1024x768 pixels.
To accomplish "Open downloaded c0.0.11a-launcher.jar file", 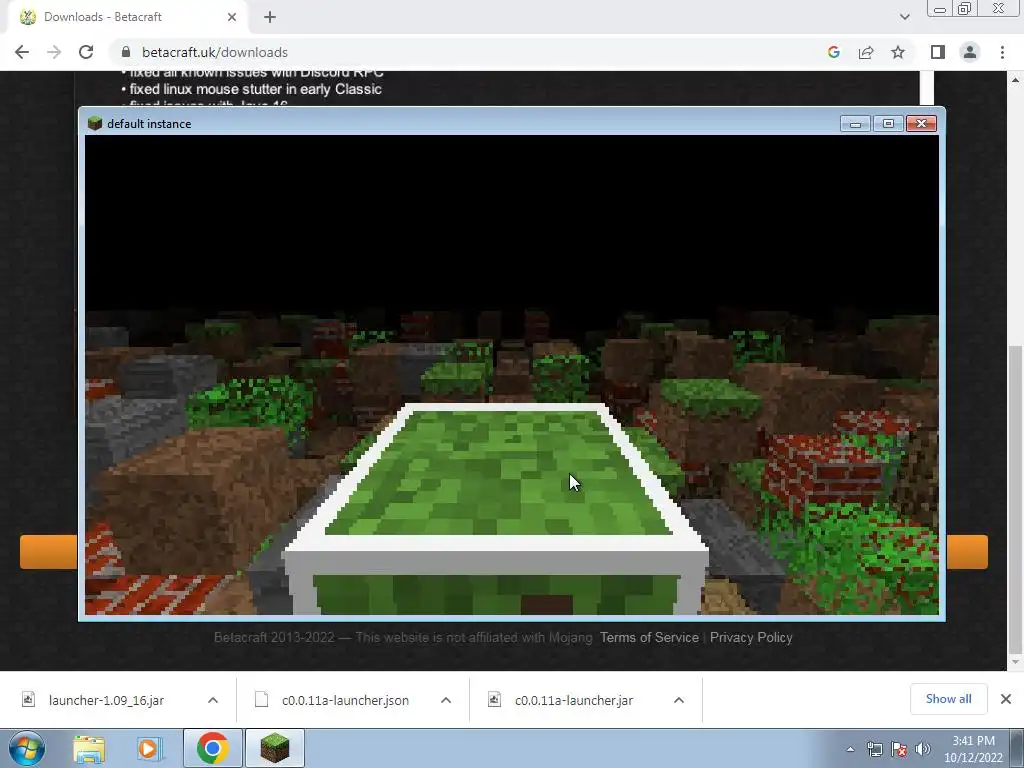I will (573, 700).
